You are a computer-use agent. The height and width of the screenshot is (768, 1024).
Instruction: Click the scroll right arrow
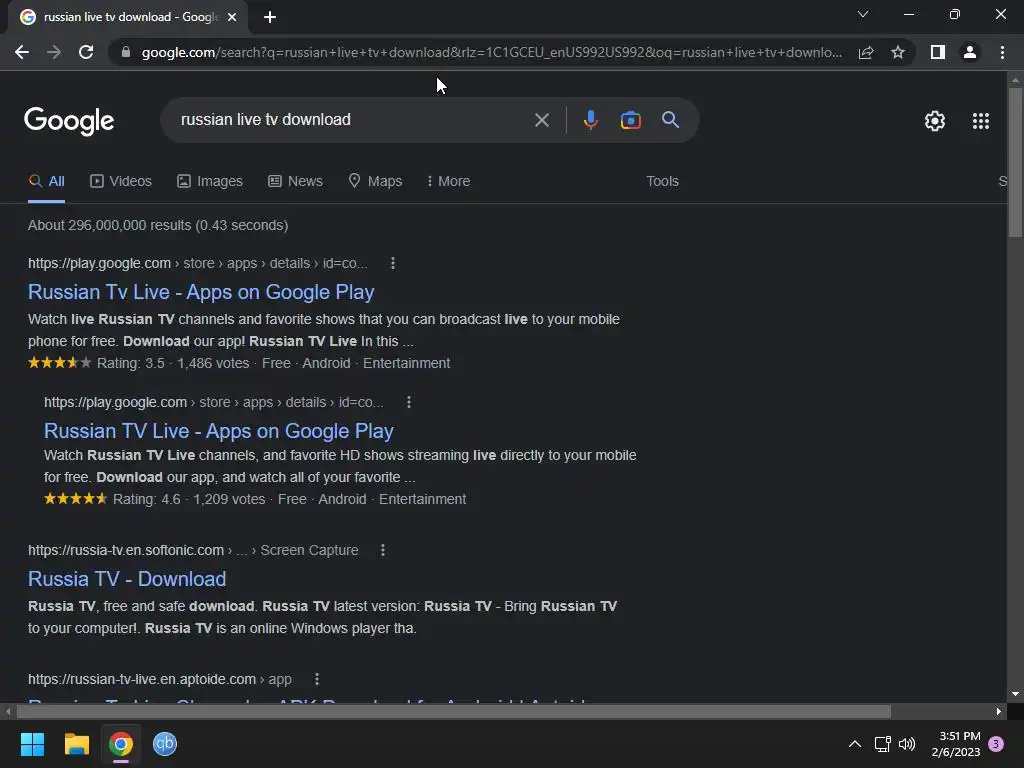tap(999, 711)
